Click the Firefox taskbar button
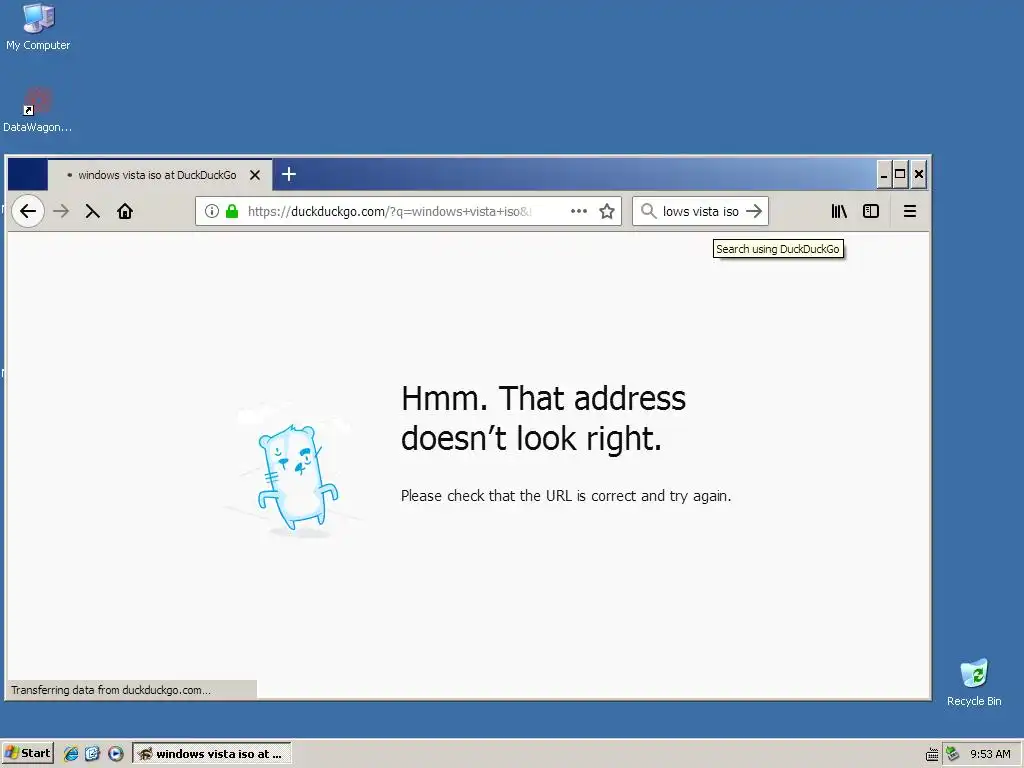Viewport: 1024px width, 768px height. click(x=212, y=753)
